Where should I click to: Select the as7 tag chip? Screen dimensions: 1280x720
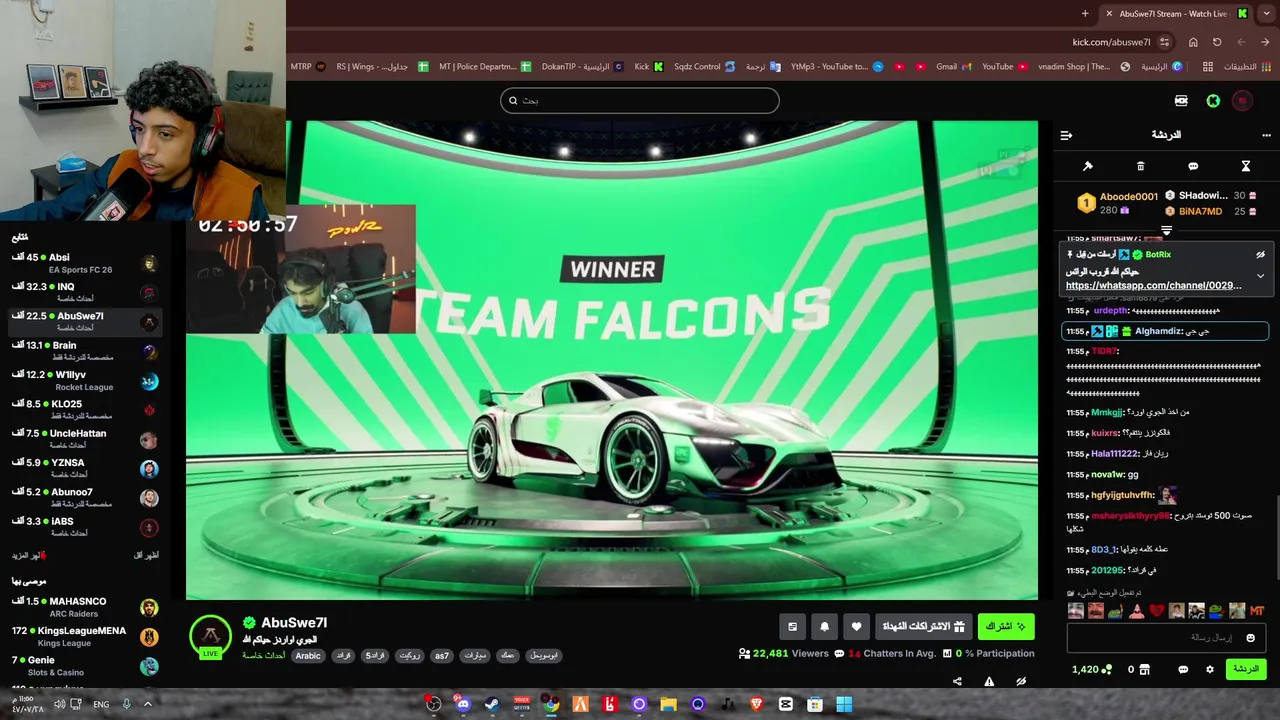click(441, 656)
